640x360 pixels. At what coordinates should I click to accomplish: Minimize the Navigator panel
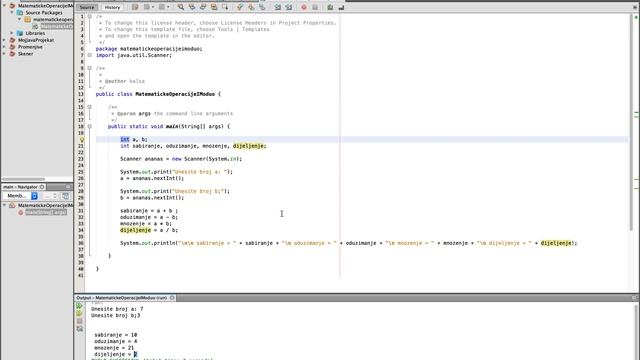coord(68,187)
